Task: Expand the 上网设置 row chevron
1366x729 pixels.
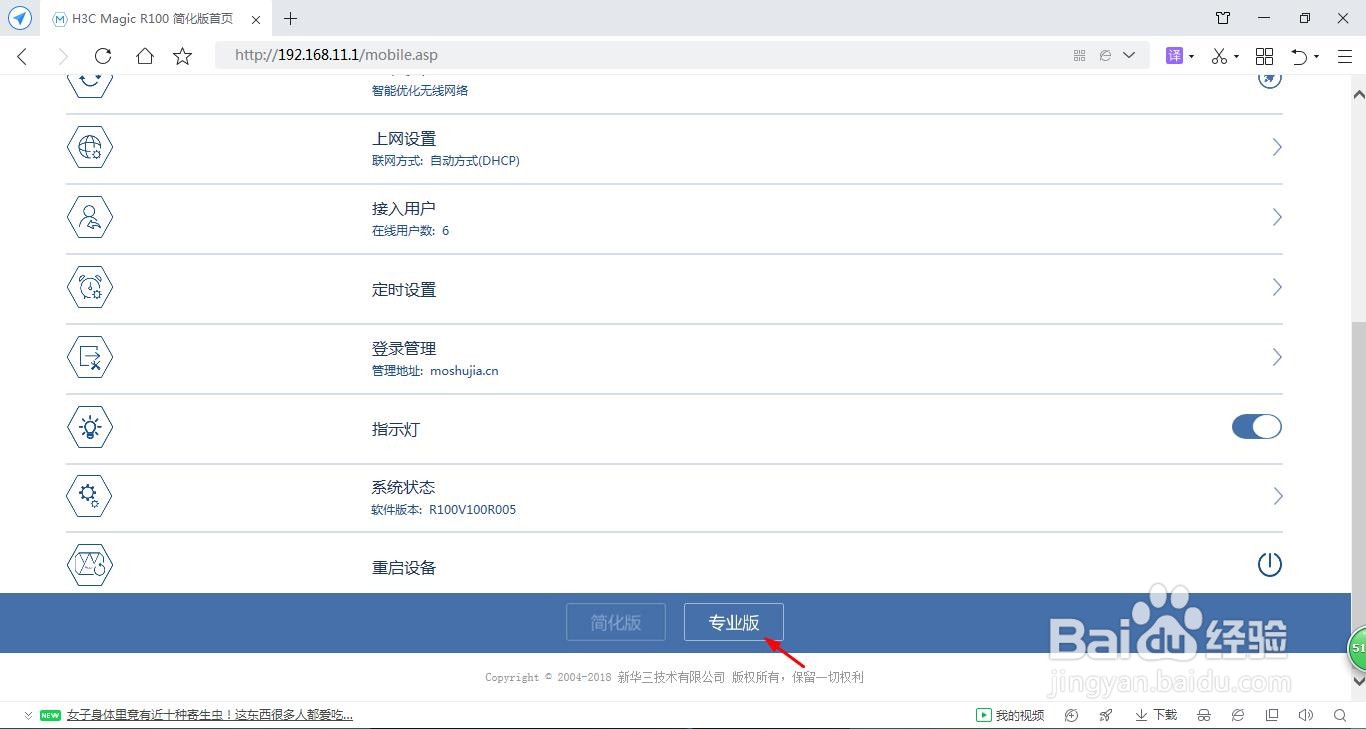Action: tap(1277, 147)
